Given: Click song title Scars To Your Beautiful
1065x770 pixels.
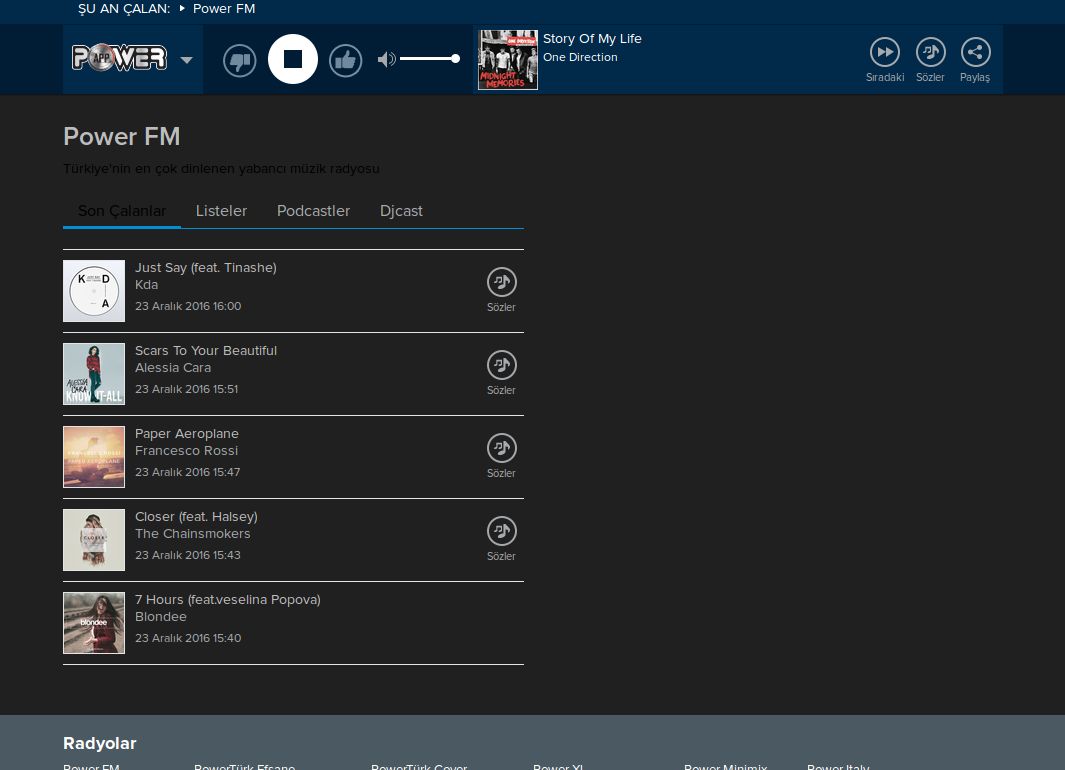Looking at the screenshot, I should click(206, 350).
